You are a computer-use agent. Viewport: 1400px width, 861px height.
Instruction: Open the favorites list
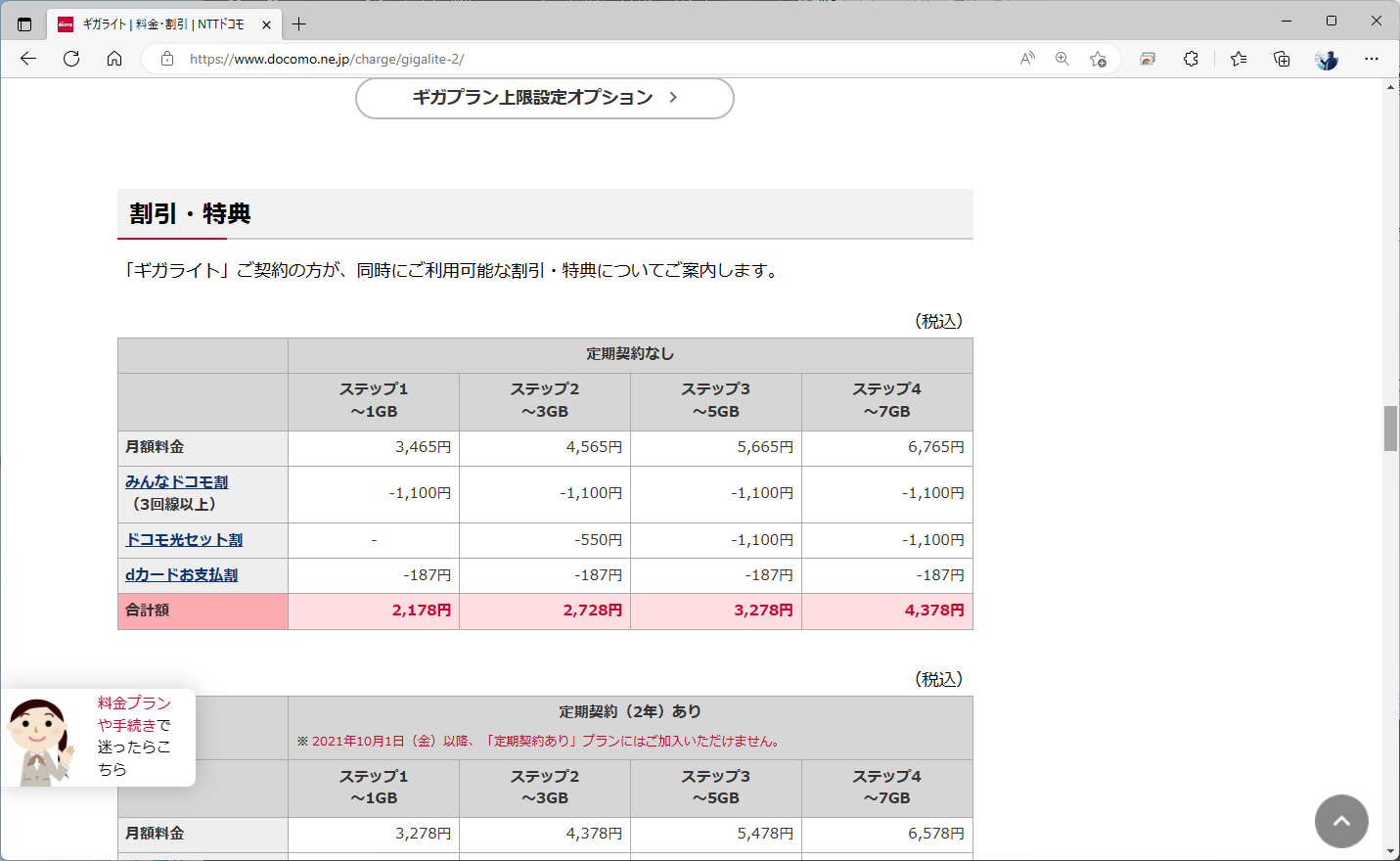coord(1237,59)
